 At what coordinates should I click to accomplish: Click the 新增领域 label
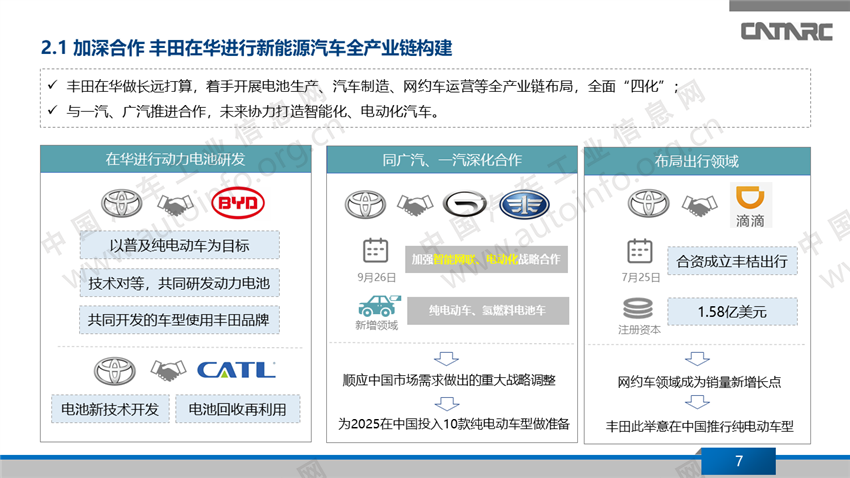pyautogui.click(x=376, y=325)
